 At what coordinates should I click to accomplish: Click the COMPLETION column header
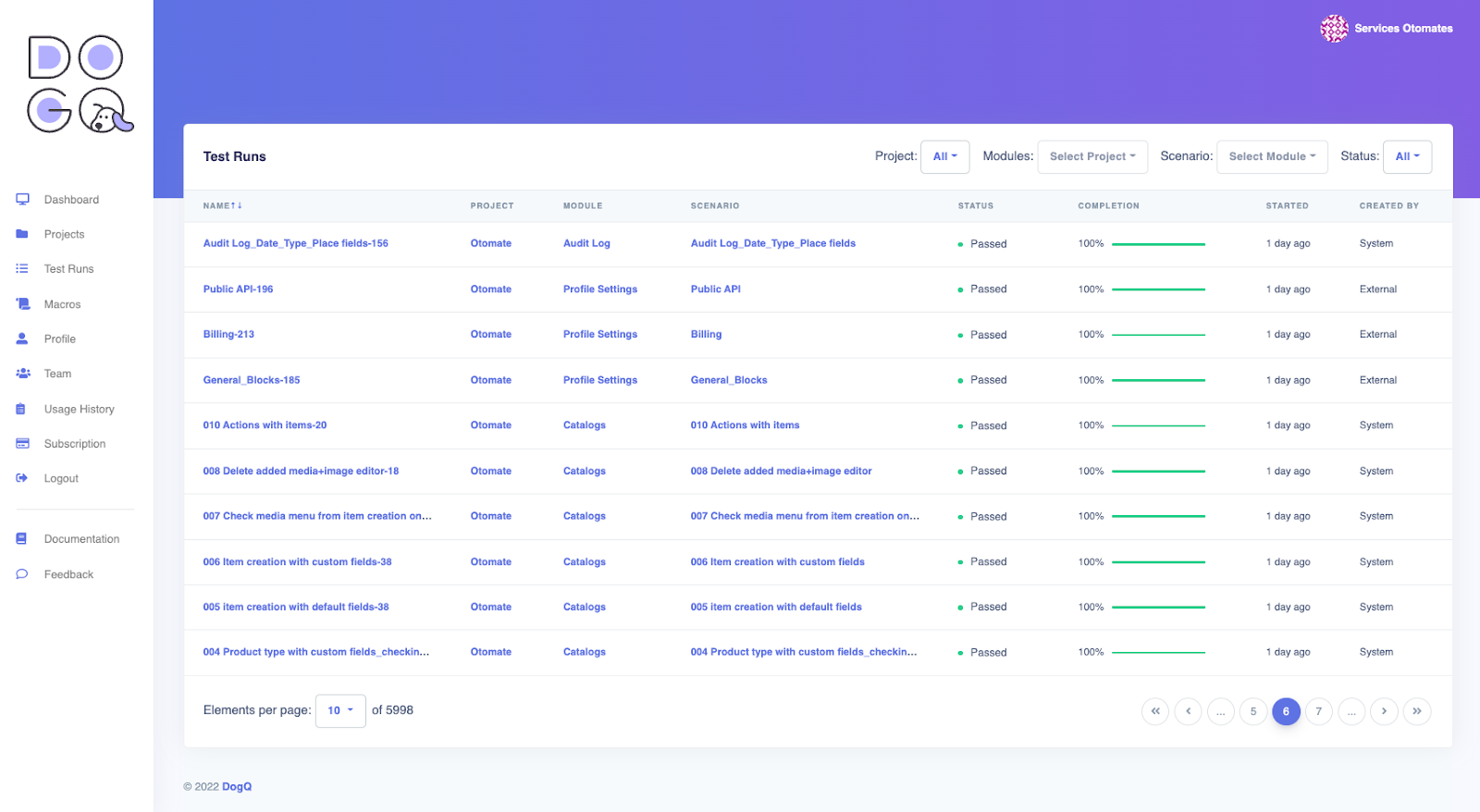click(1108, 206)
